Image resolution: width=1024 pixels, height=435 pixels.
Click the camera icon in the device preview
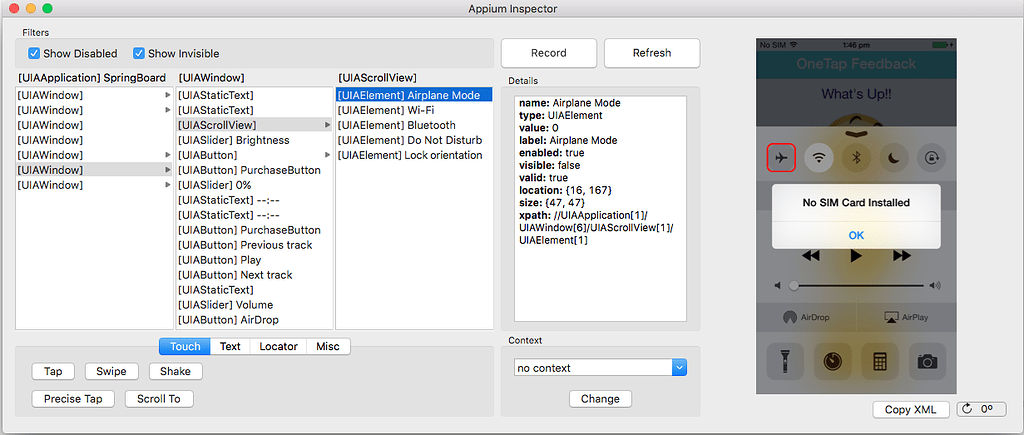[x=928, y=360]
